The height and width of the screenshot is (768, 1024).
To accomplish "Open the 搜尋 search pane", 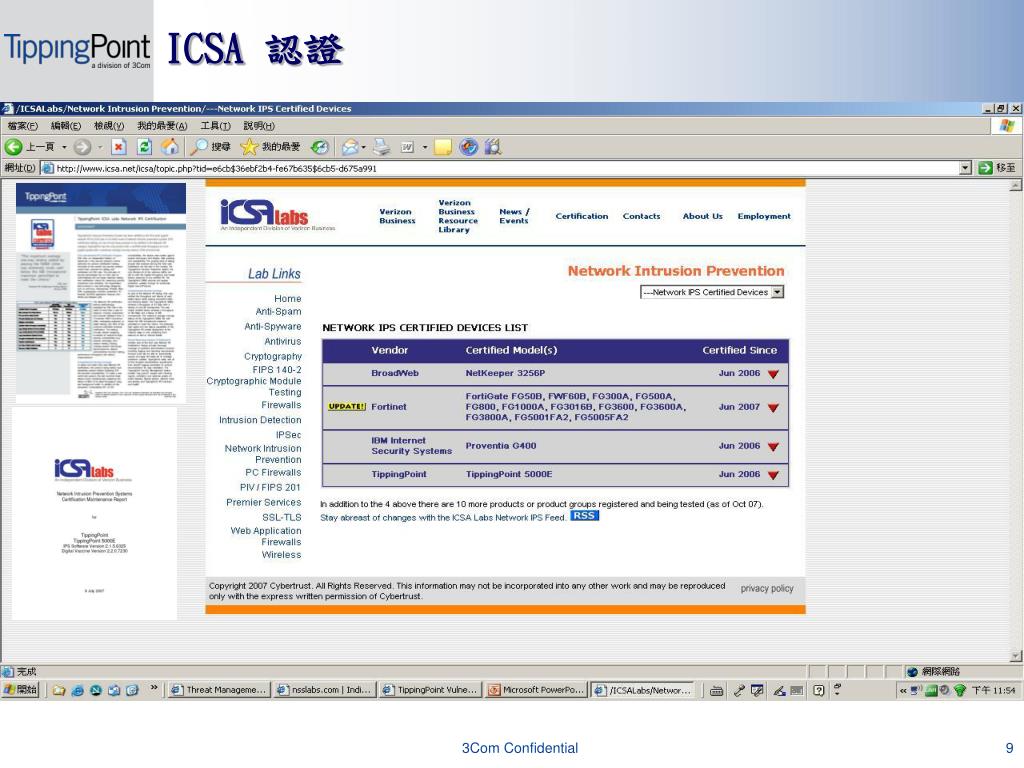I will coord(210,147).
